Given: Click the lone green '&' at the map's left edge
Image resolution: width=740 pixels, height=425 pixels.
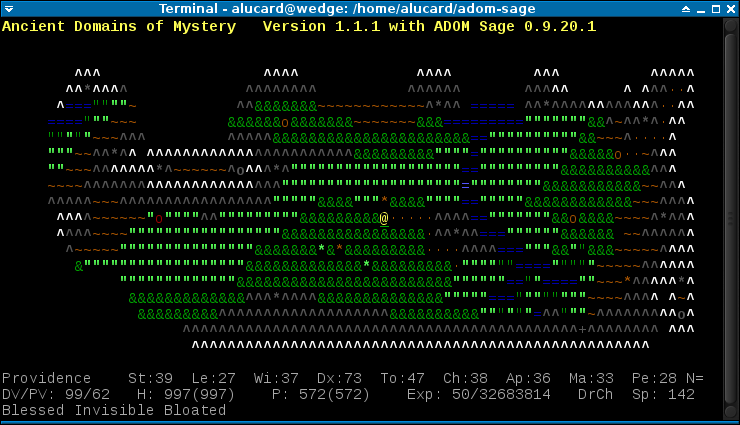Looking at the screenshot, I should click(x=79, y=266).
